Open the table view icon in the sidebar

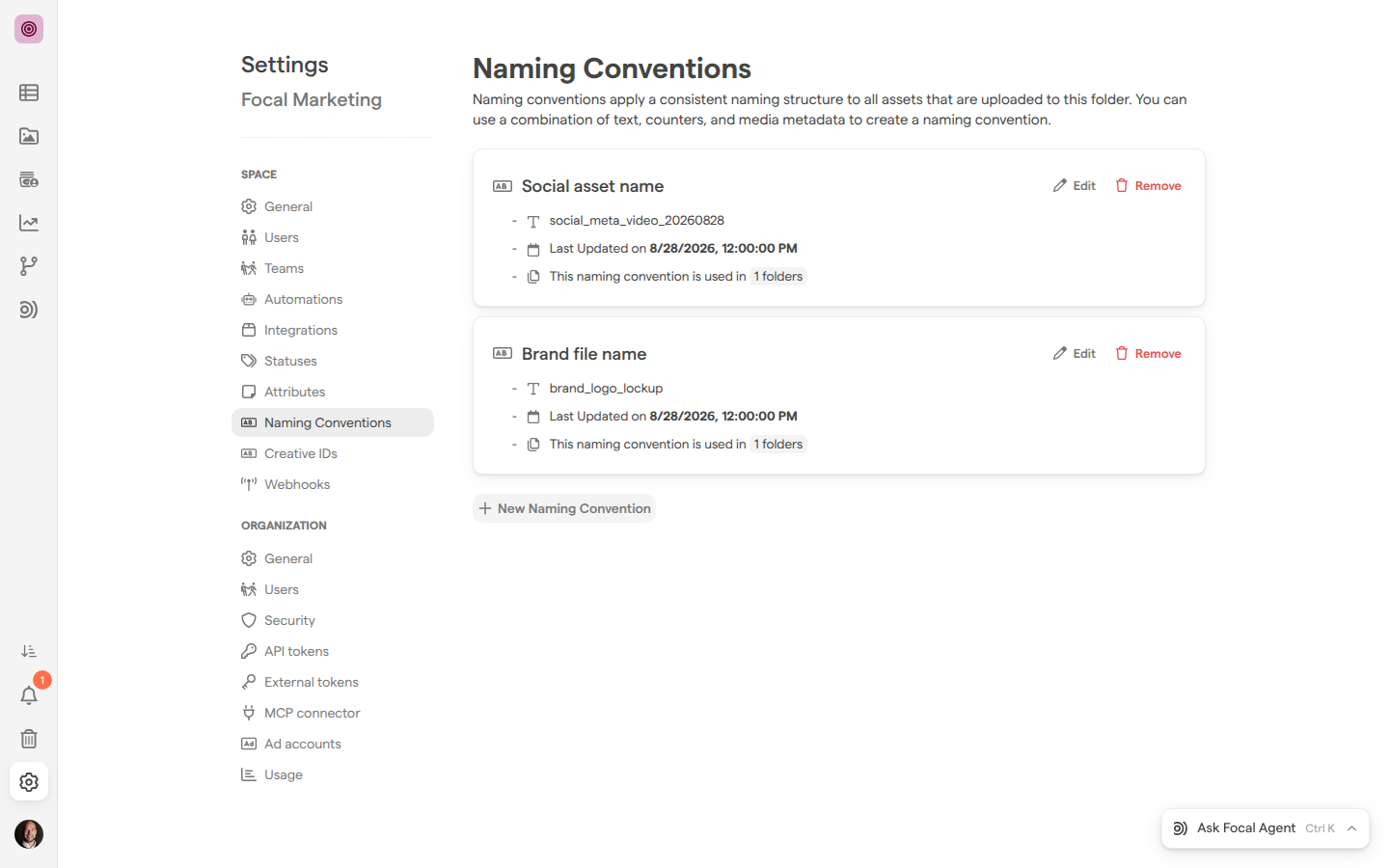tap(29, 93)
